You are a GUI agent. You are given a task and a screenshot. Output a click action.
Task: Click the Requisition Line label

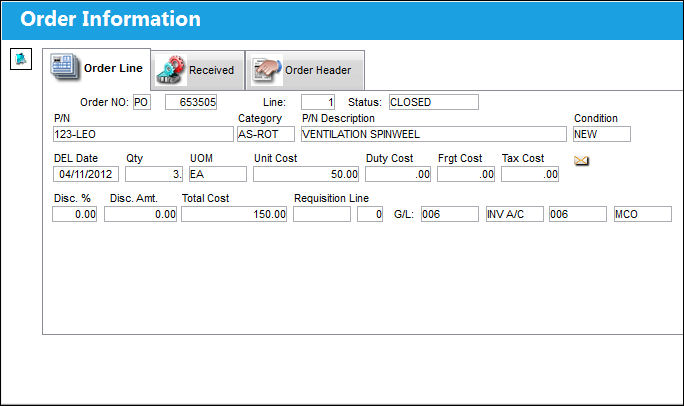point(331,198)
